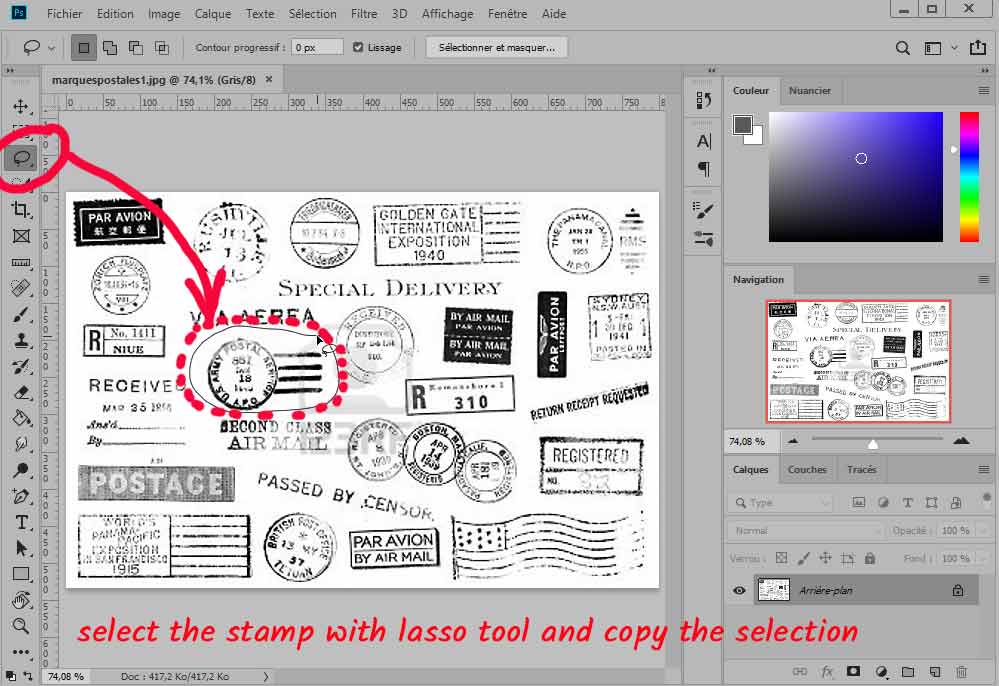This screenshot has width=999, height=686.
Task: Switch to the Nuancier tab
Action: pyautogui.click(x=809, y=90)
